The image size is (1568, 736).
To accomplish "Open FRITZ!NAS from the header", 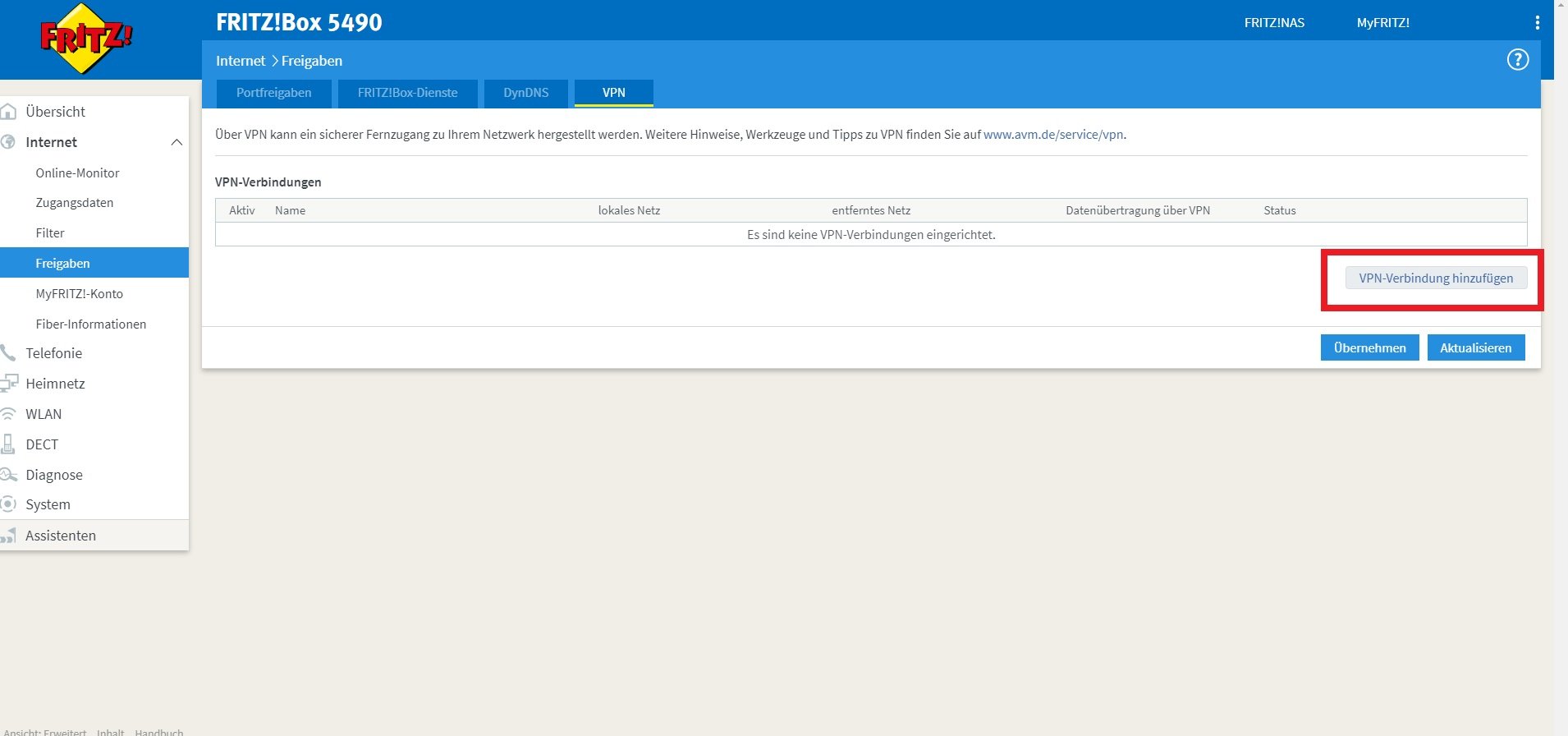I will click(1274, 23).
